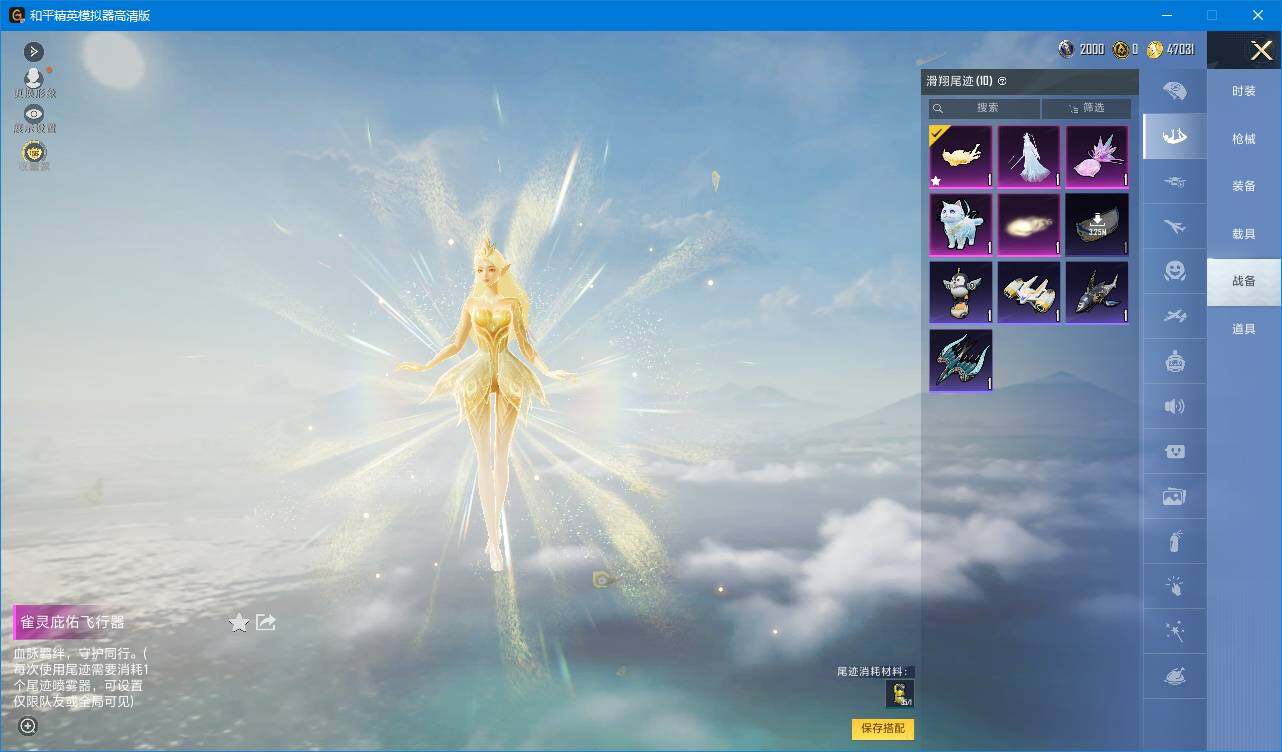The image size is (1282, 752).
Task: Open the spray can category icon
Action: [1175, 542]
